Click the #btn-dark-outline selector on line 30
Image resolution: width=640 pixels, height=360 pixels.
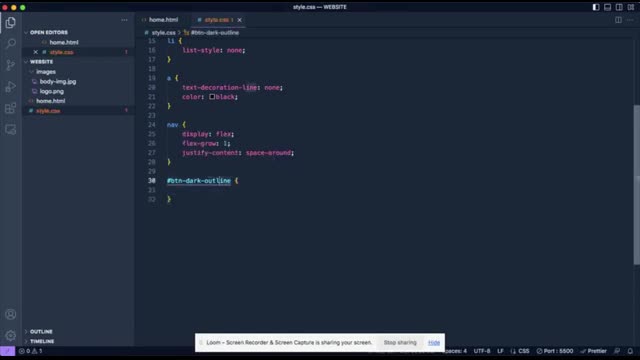199,181
